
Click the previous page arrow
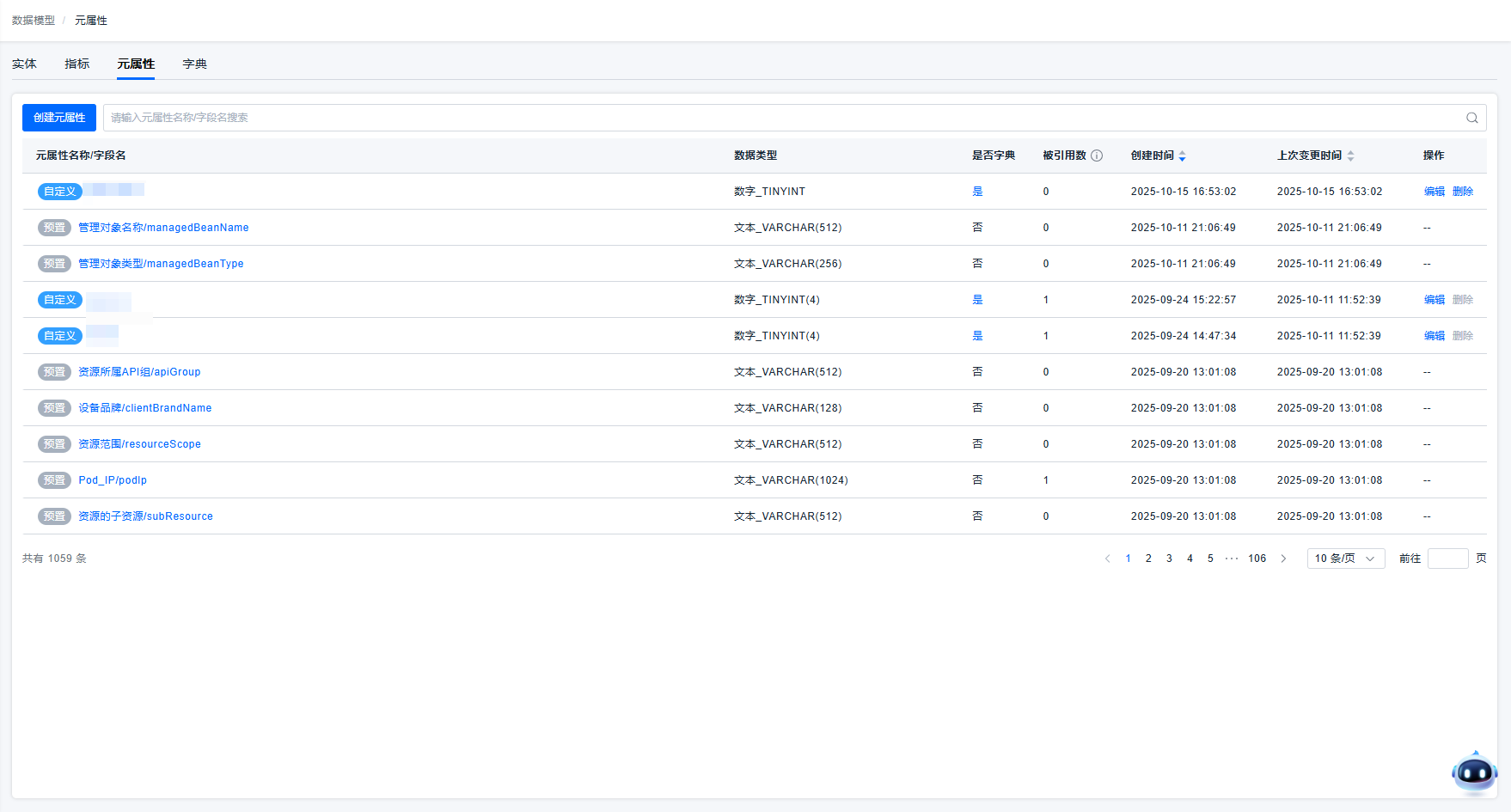(x=1107, y=559)
